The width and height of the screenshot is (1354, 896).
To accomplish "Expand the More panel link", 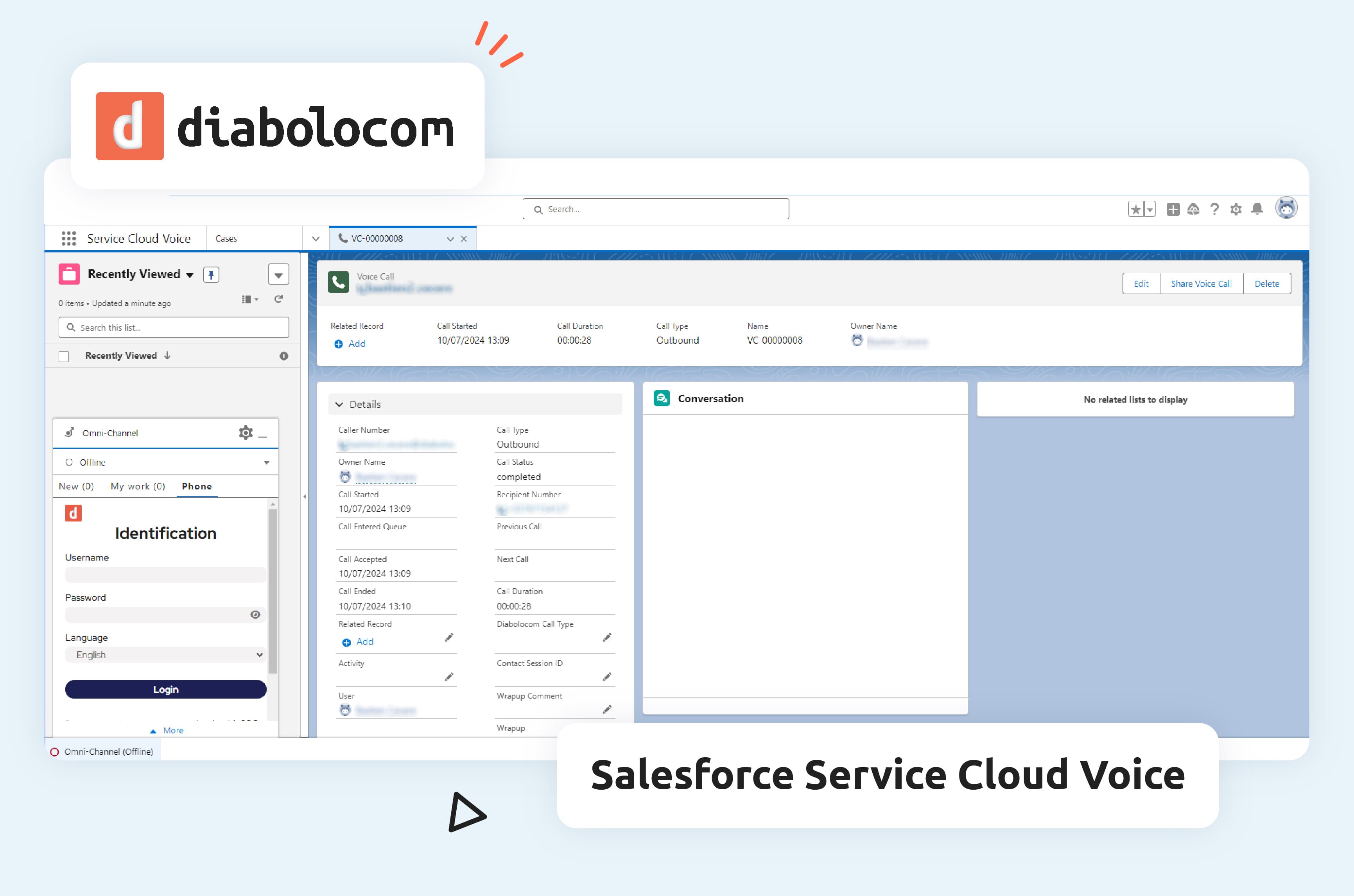I will (x=167, y=731).
